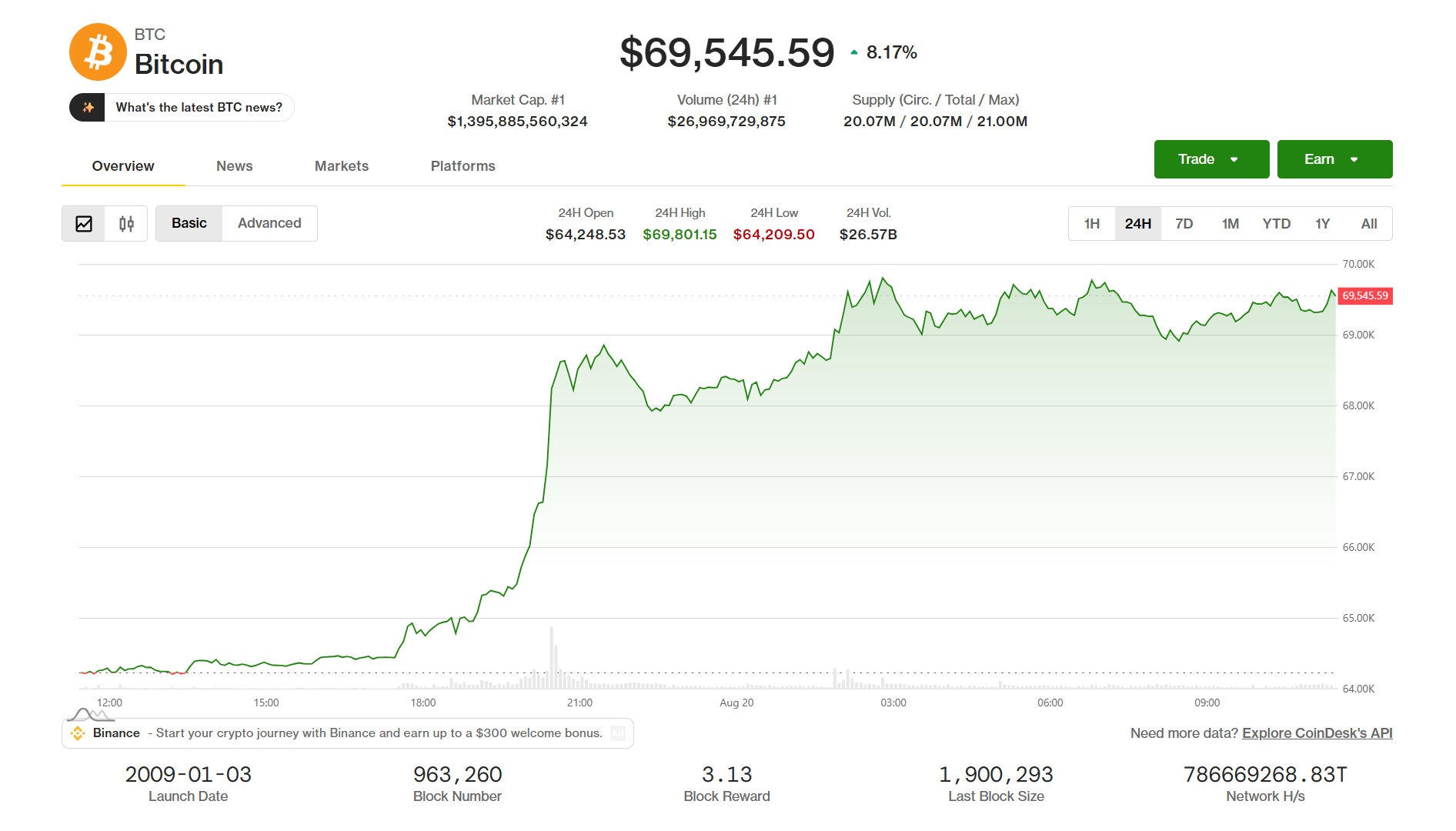Open Explore CoinDesk's API link
The image size is (1456, 831).
(1317, 733)
